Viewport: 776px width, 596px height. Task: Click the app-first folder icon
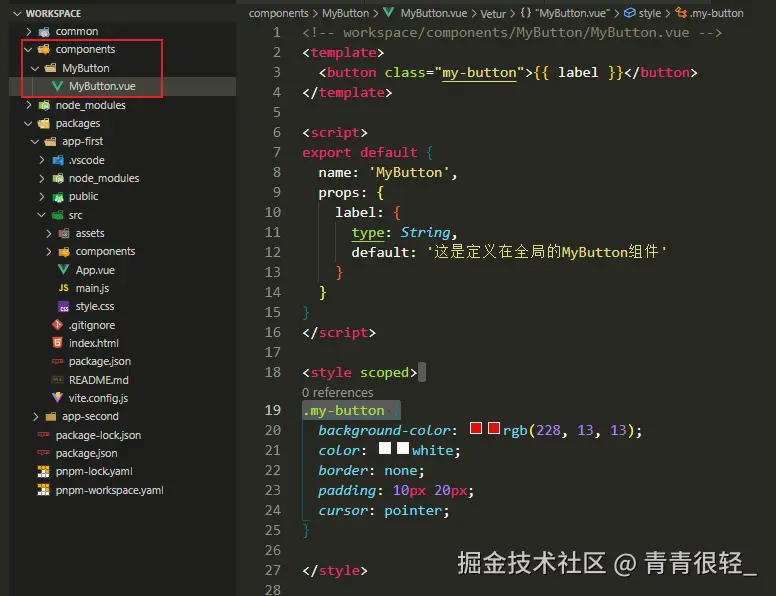[x=50, y=142]
